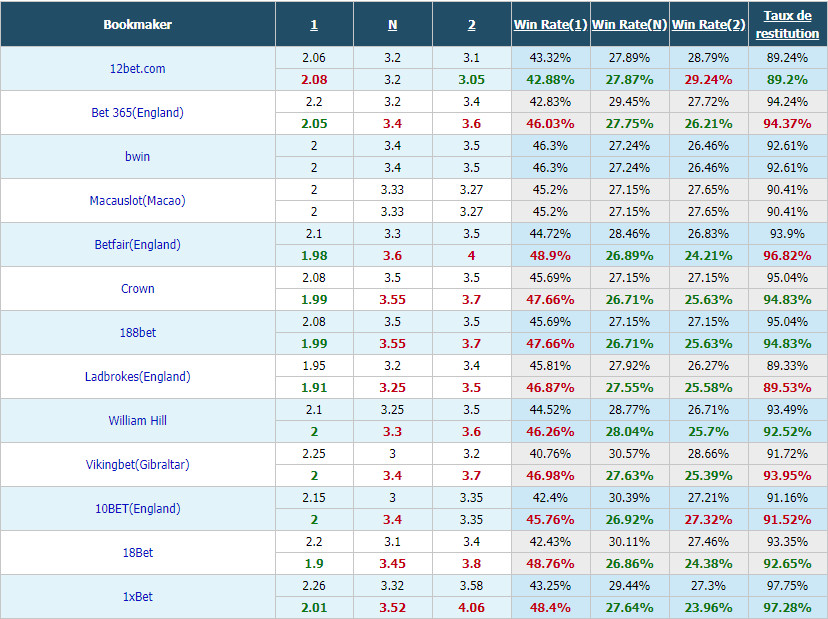Select Bet 365 opening away win rate 27.72%
Image resolution: width=828 pixels, height=619 pixels.
708,101
